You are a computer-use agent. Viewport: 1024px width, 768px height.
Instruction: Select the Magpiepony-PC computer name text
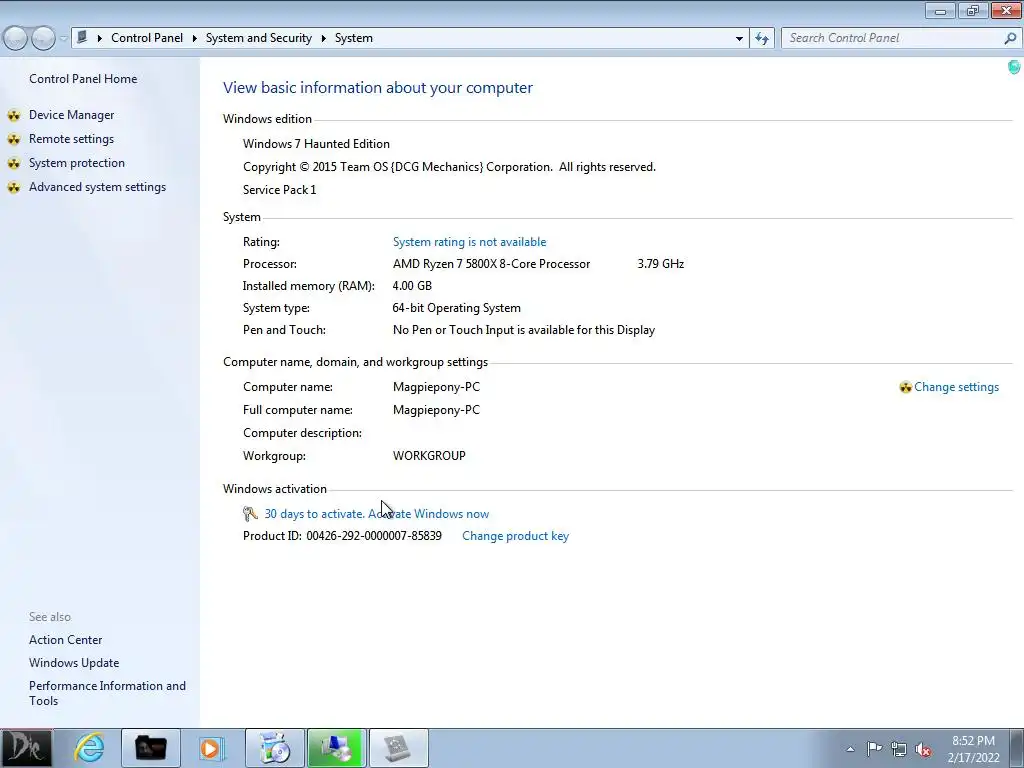[436, 387]
